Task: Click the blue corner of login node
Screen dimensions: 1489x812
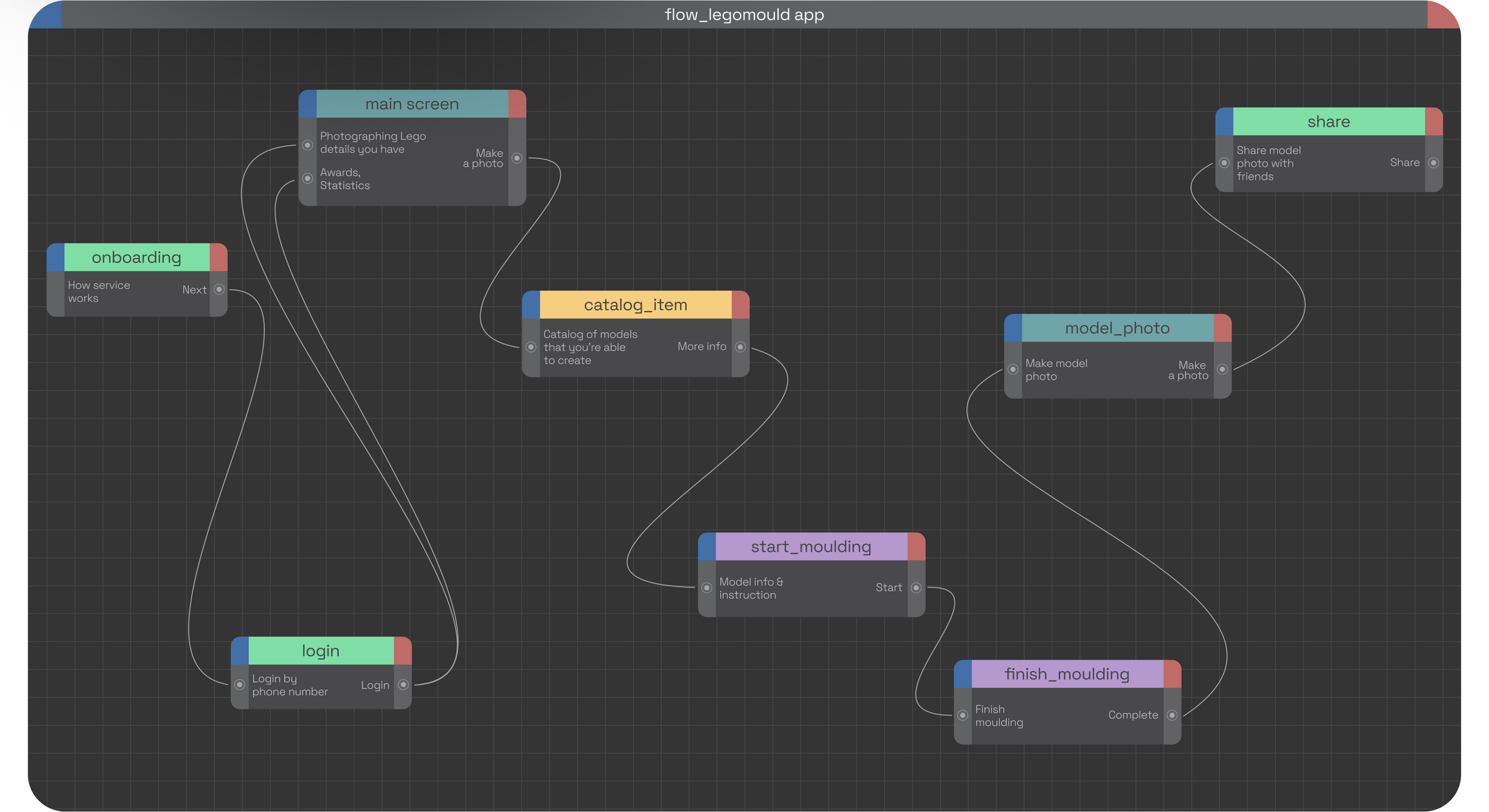Action: tap(240, 651)
